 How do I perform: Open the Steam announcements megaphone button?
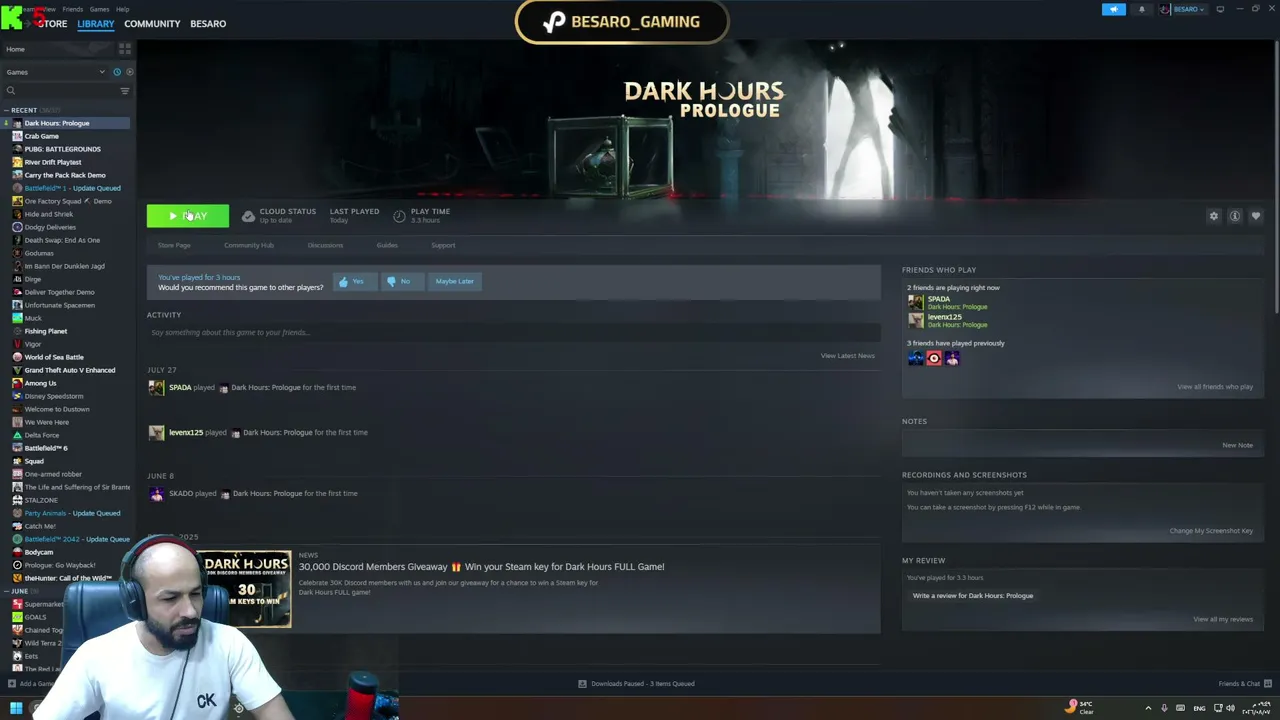click(x=1113, y=9)
